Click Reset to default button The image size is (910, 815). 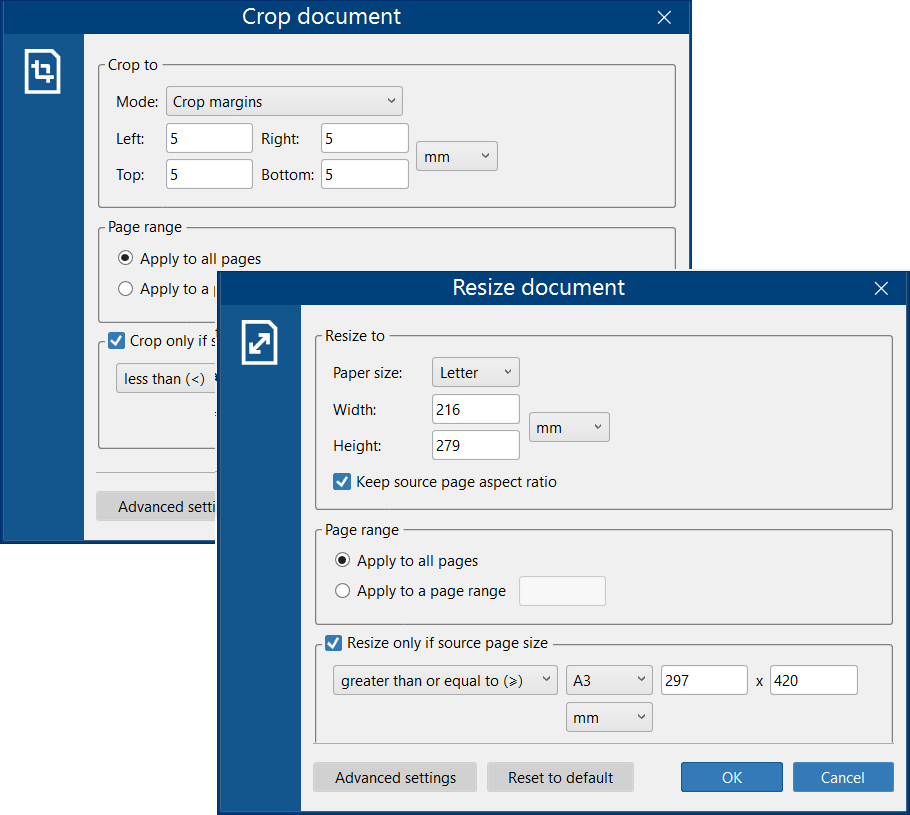(560, 777)
